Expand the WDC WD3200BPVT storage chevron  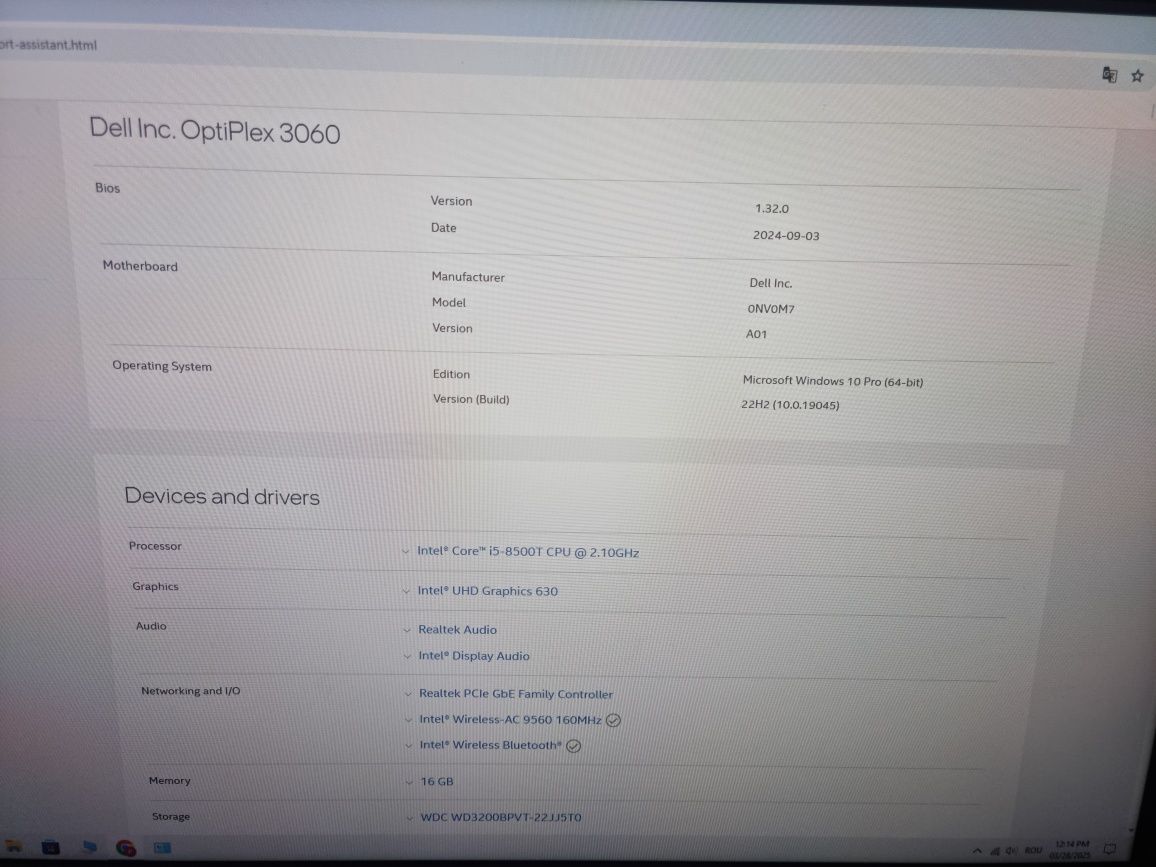click(409, 818)
